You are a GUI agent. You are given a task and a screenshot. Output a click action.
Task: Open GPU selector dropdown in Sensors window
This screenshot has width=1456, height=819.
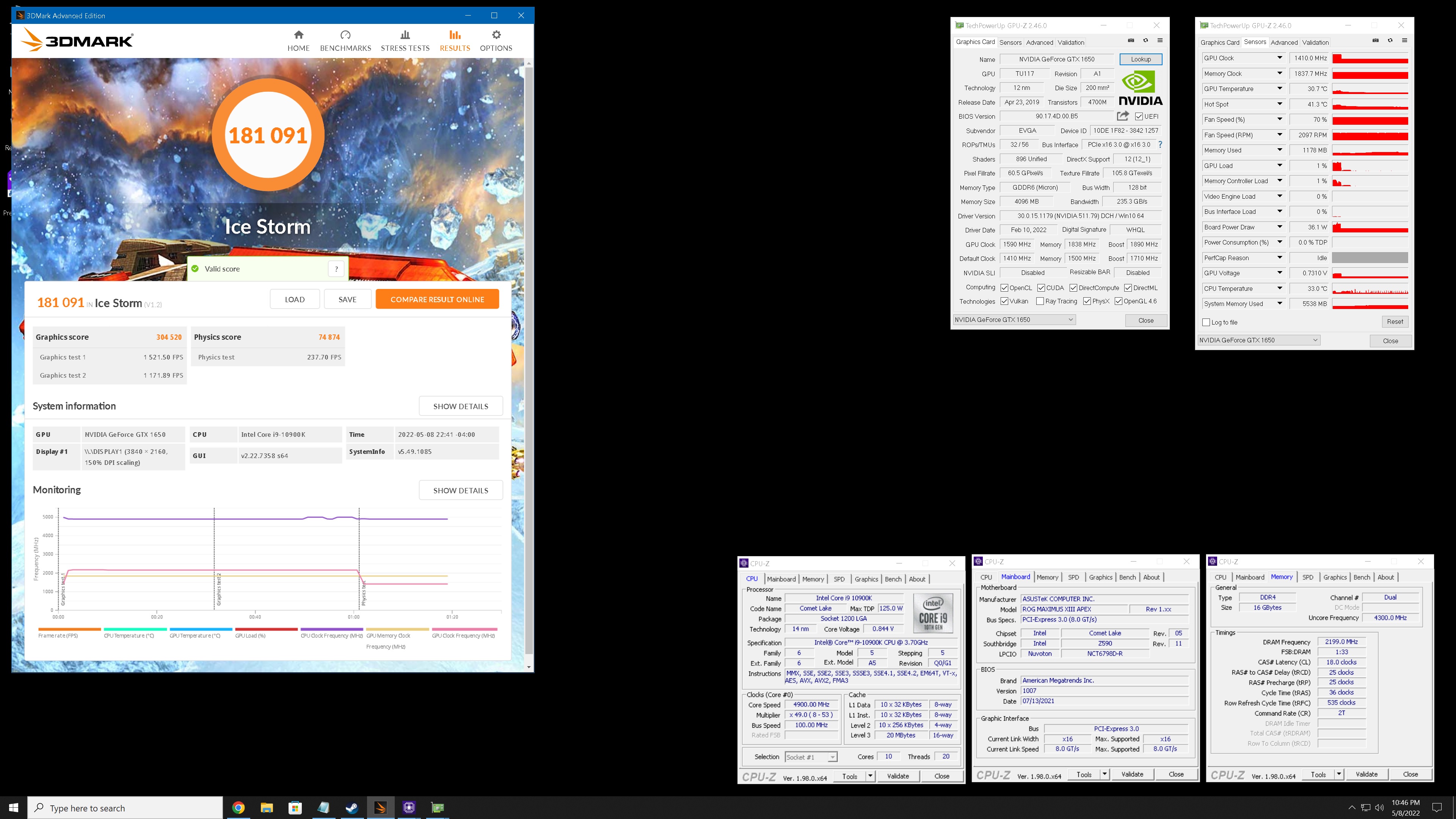click(1259, 340)
